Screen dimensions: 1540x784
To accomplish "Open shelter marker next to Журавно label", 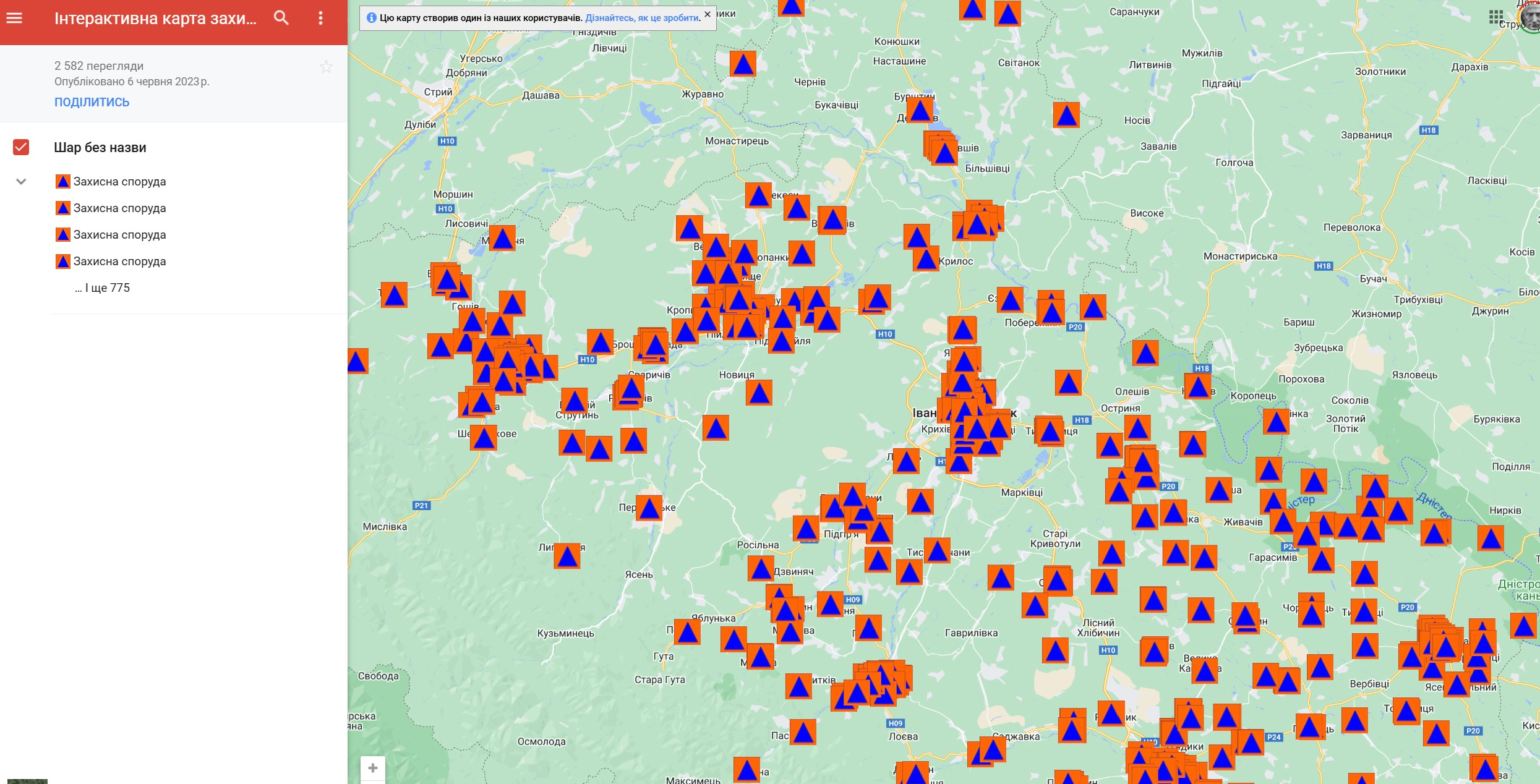I will 743,64.
